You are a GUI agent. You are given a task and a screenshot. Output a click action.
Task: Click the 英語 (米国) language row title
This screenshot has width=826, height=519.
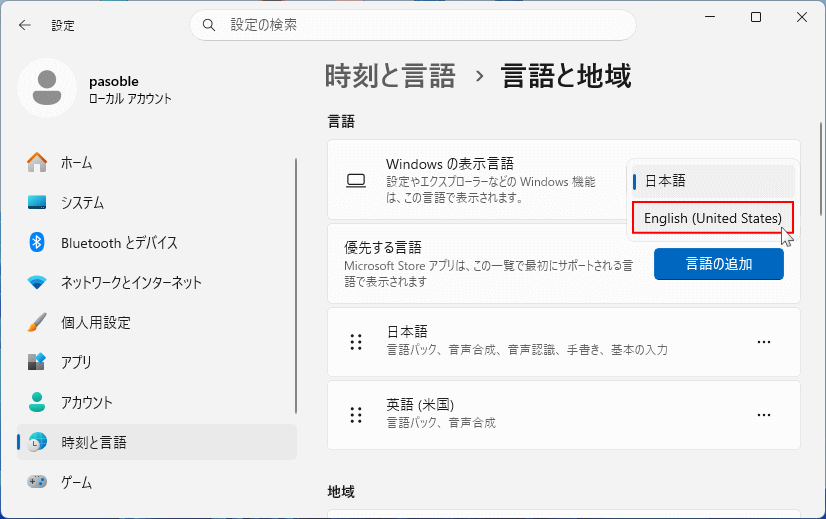[x=420, y=405]
